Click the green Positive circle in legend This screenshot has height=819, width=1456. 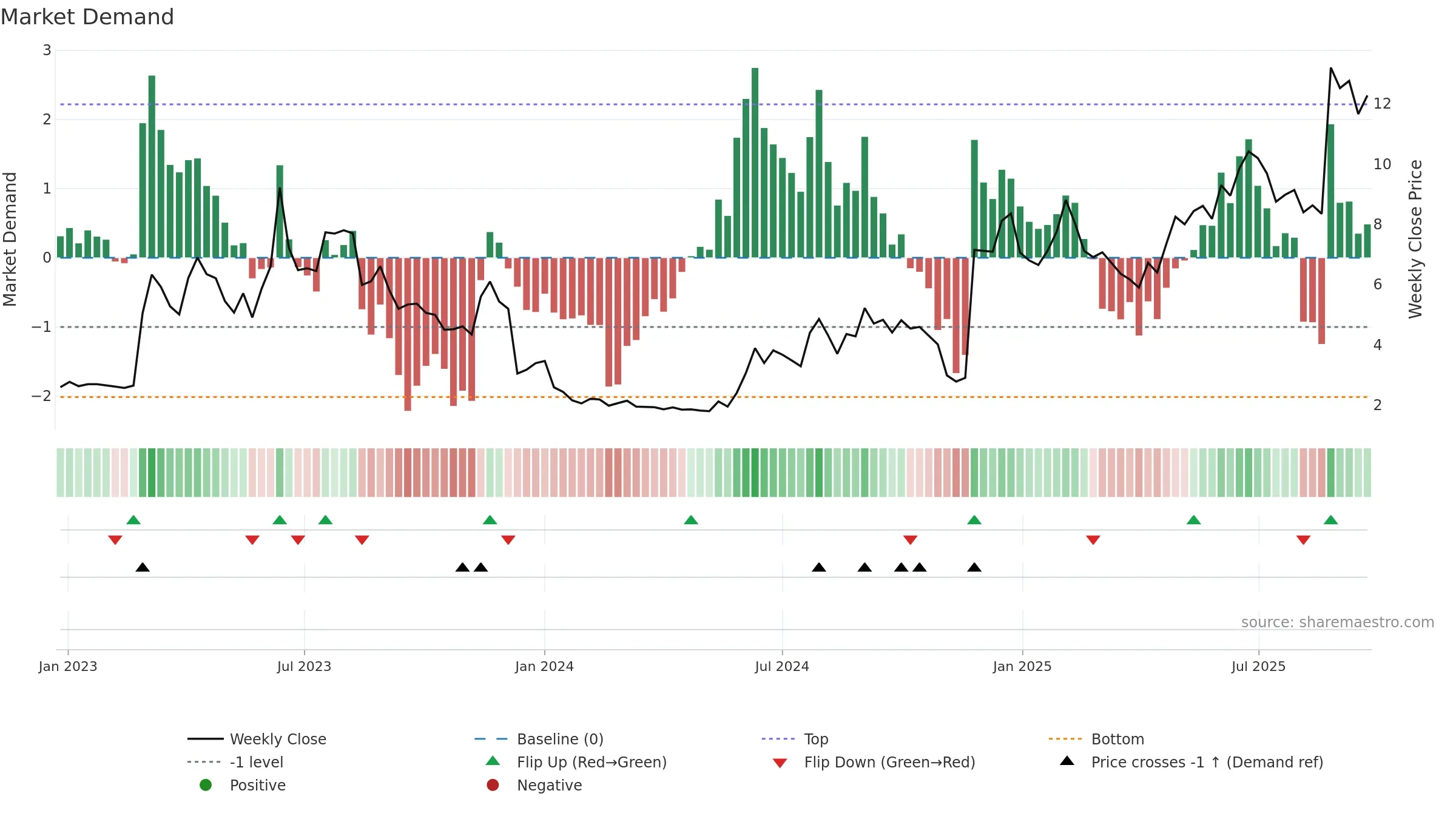point(206,785)
